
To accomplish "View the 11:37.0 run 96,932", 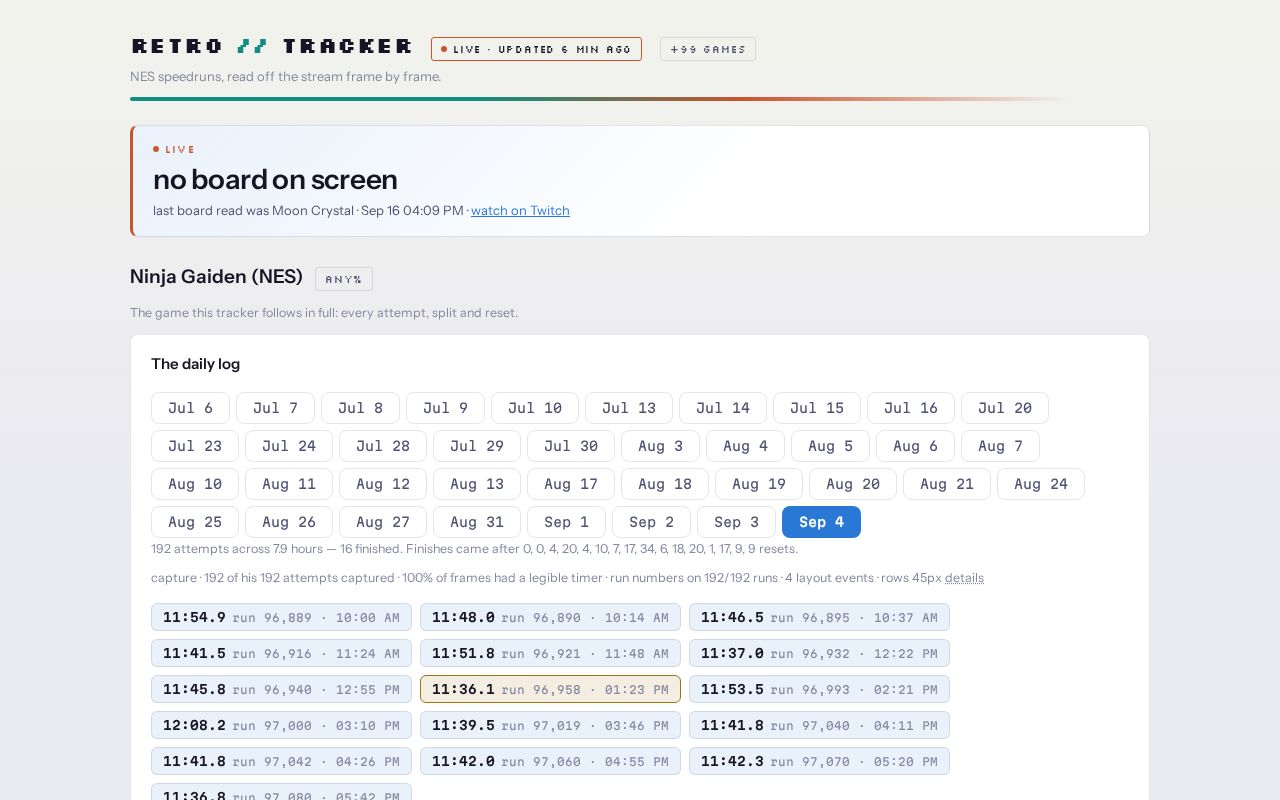I will pyautogui.click(x=819, y=653).
